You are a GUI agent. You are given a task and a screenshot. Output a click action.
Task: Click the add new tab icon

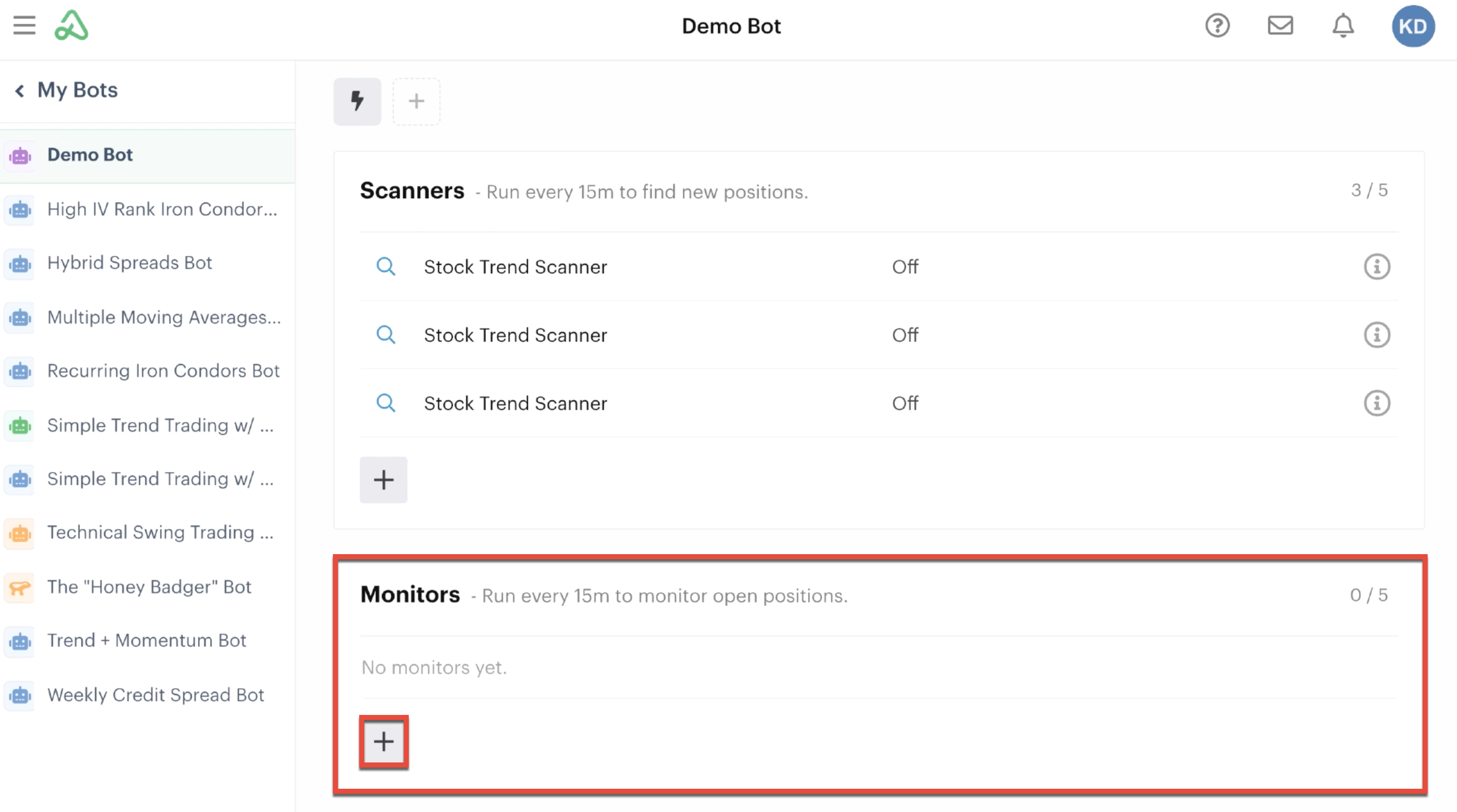pyautogui.click(x=415, y=100)
